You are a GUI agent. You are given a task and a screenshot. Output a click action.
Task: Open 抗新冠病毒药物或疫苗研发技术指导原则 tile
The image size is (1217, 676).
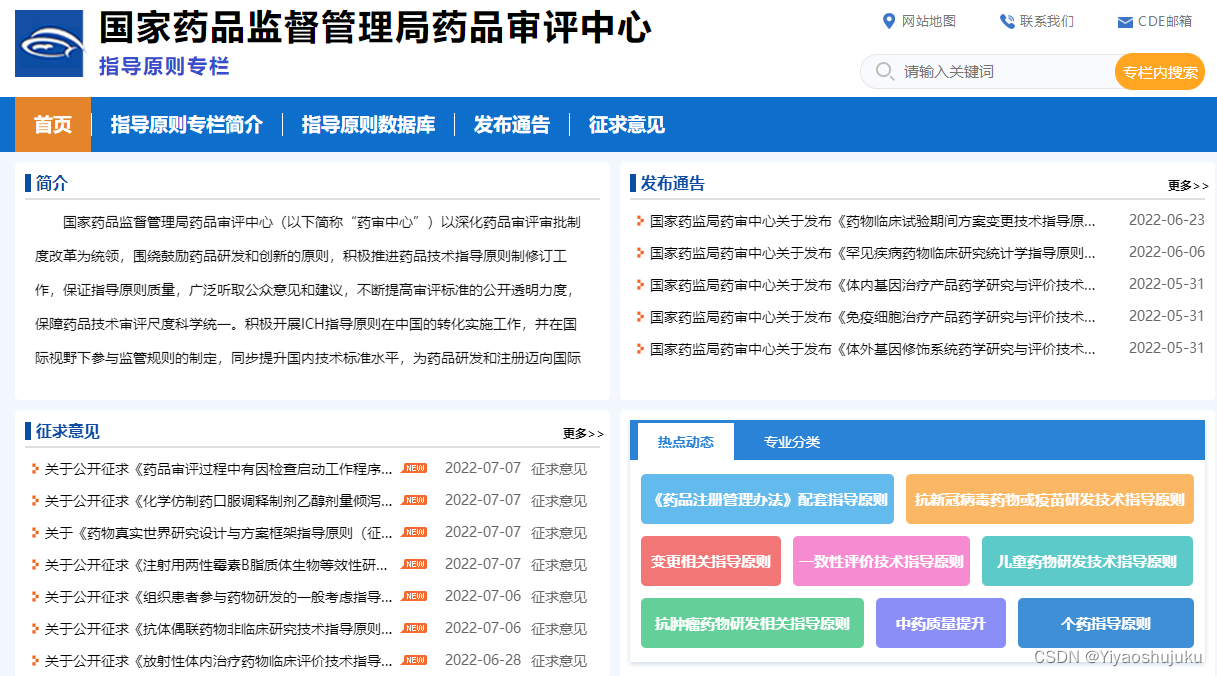(1050, 499)
